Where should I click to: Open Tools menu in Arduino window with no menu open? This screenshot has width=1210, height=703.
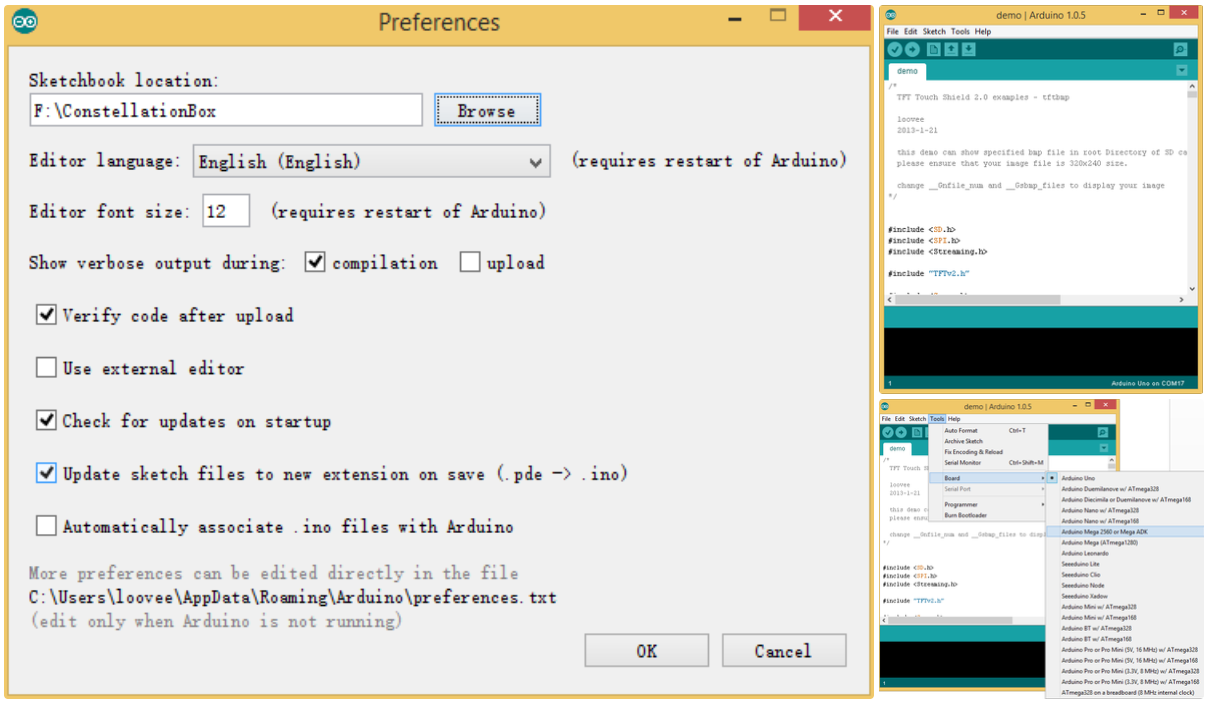(x=960, y=32)
